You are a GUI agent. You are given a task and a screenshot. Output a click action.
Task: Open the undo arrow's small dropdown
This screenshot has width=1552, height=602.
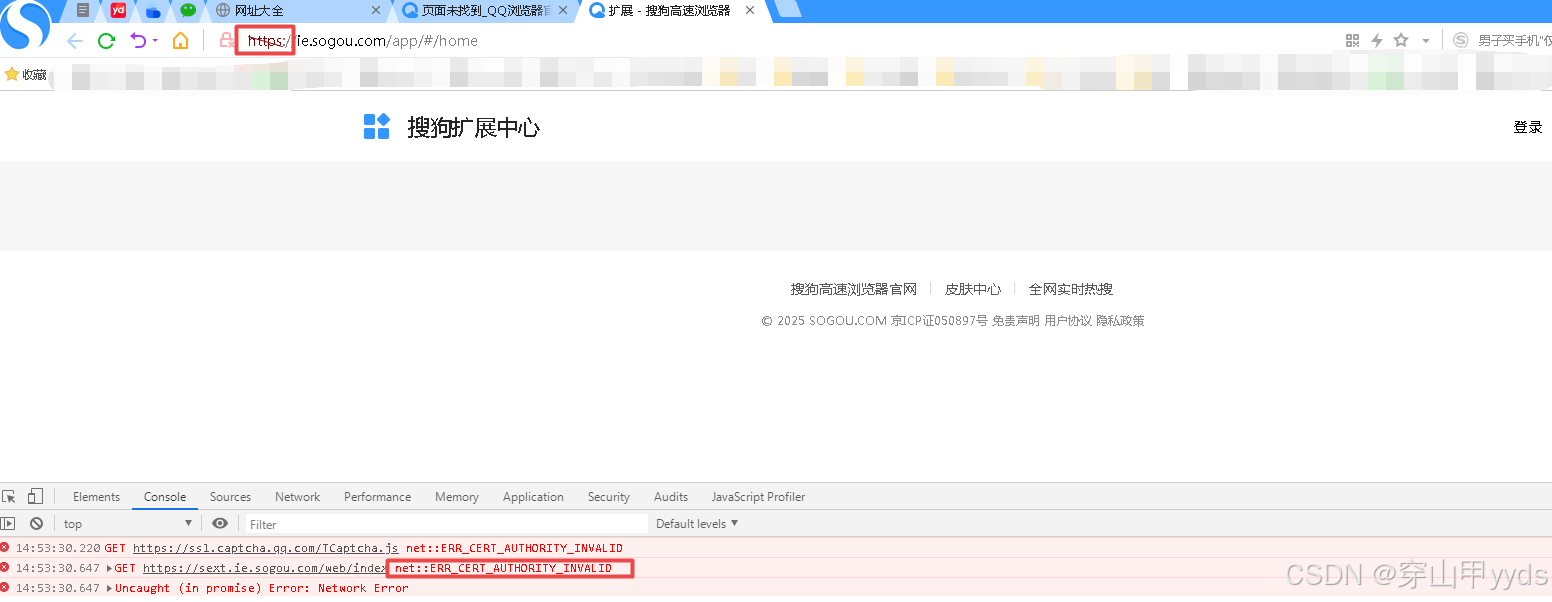tap(155, 42)
